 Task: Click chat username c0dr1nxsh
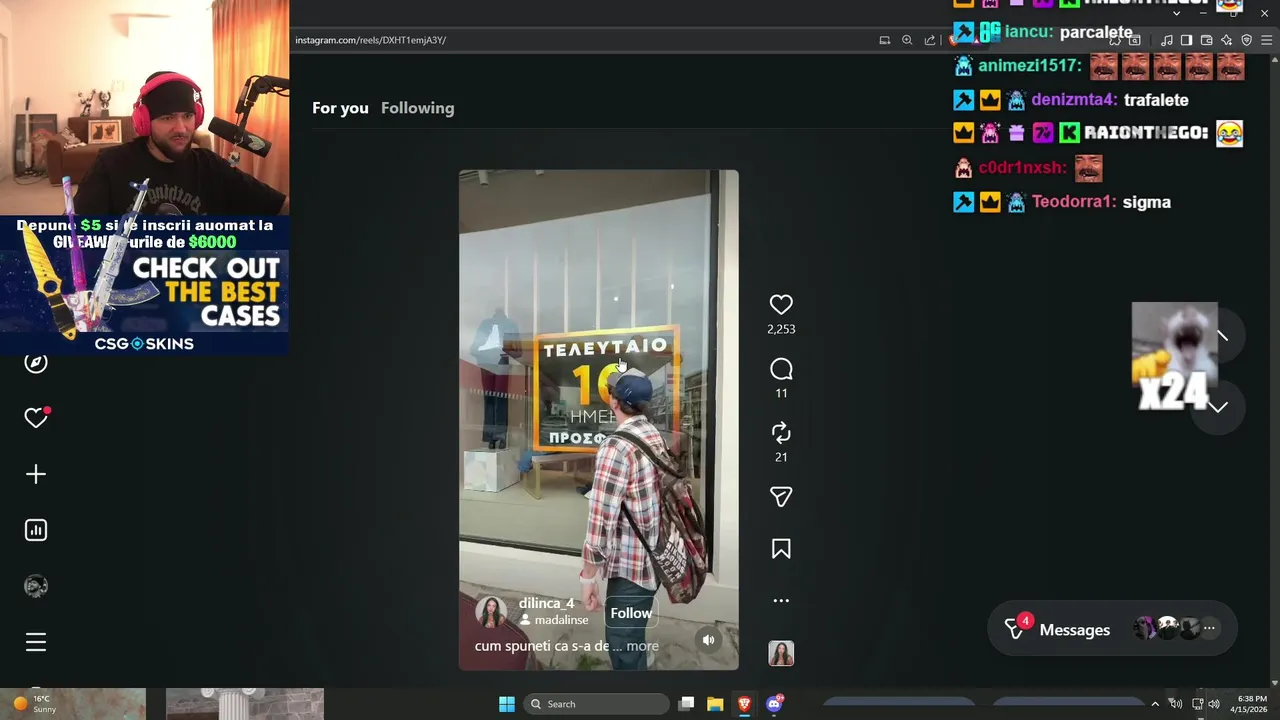click(1021, 168)
